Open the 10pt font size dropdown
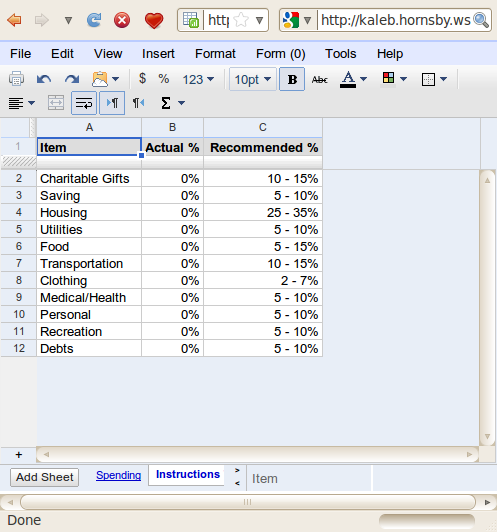The height and width of the screenshot is (532, 497). point(253,79)
